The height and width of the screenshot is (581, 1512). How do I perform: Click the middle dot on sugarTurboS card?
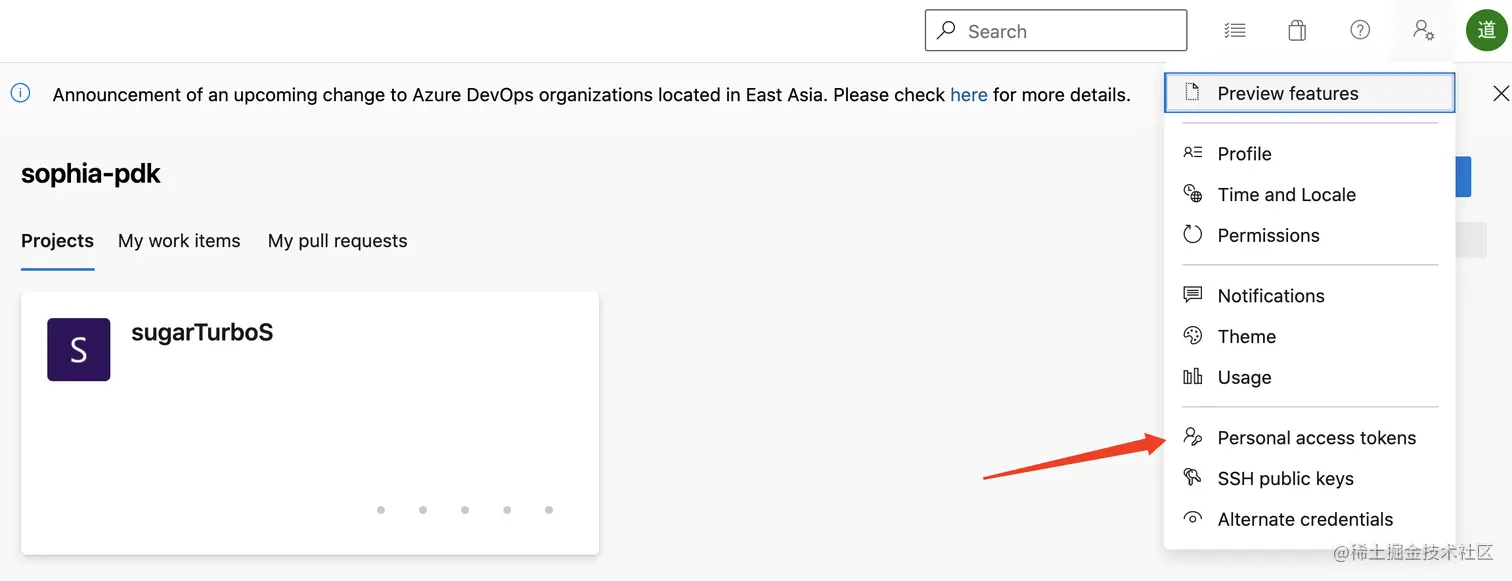[x=465, y=510]
